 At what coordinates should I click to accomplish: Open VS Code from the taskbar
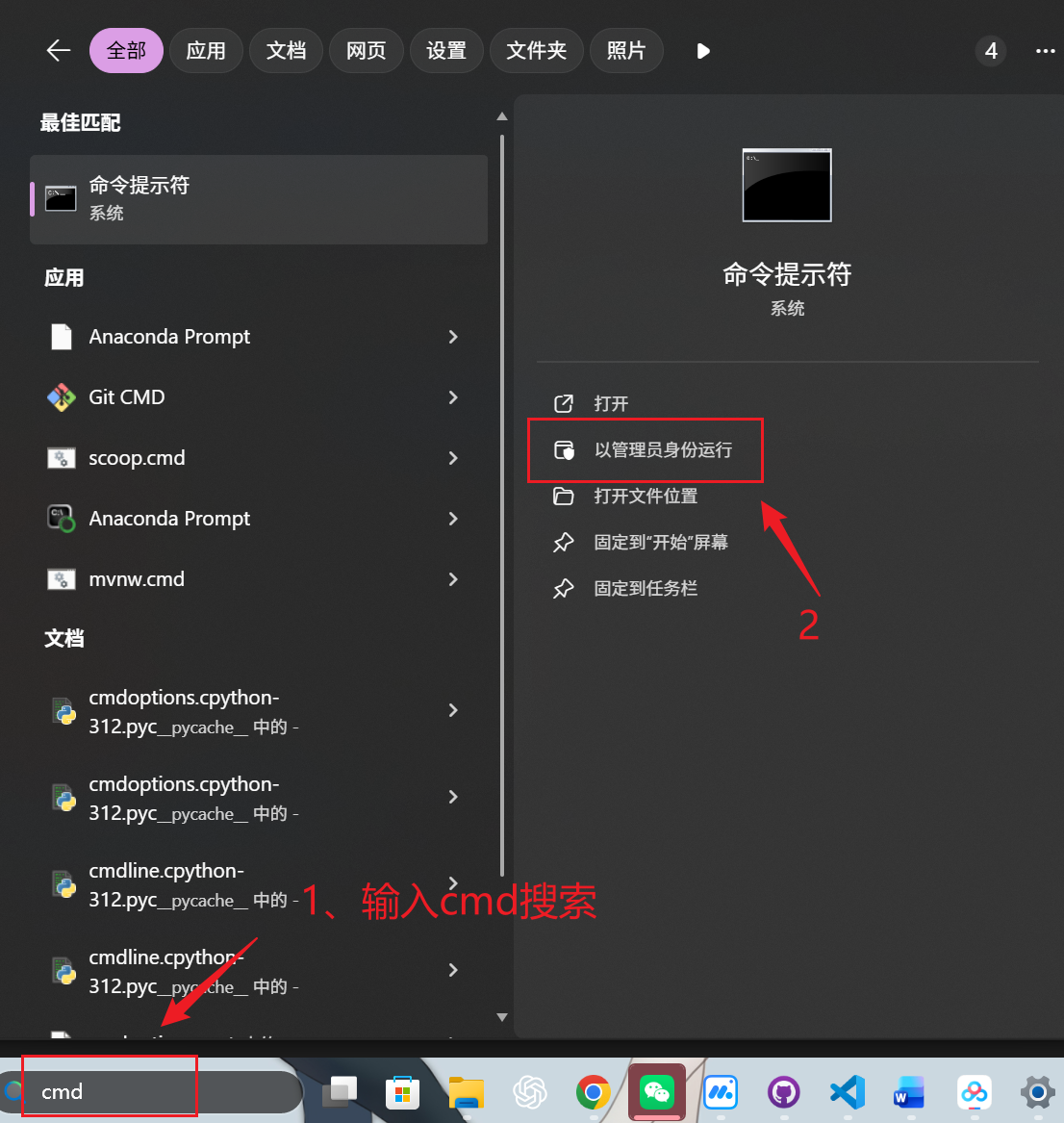[846, 1092]
